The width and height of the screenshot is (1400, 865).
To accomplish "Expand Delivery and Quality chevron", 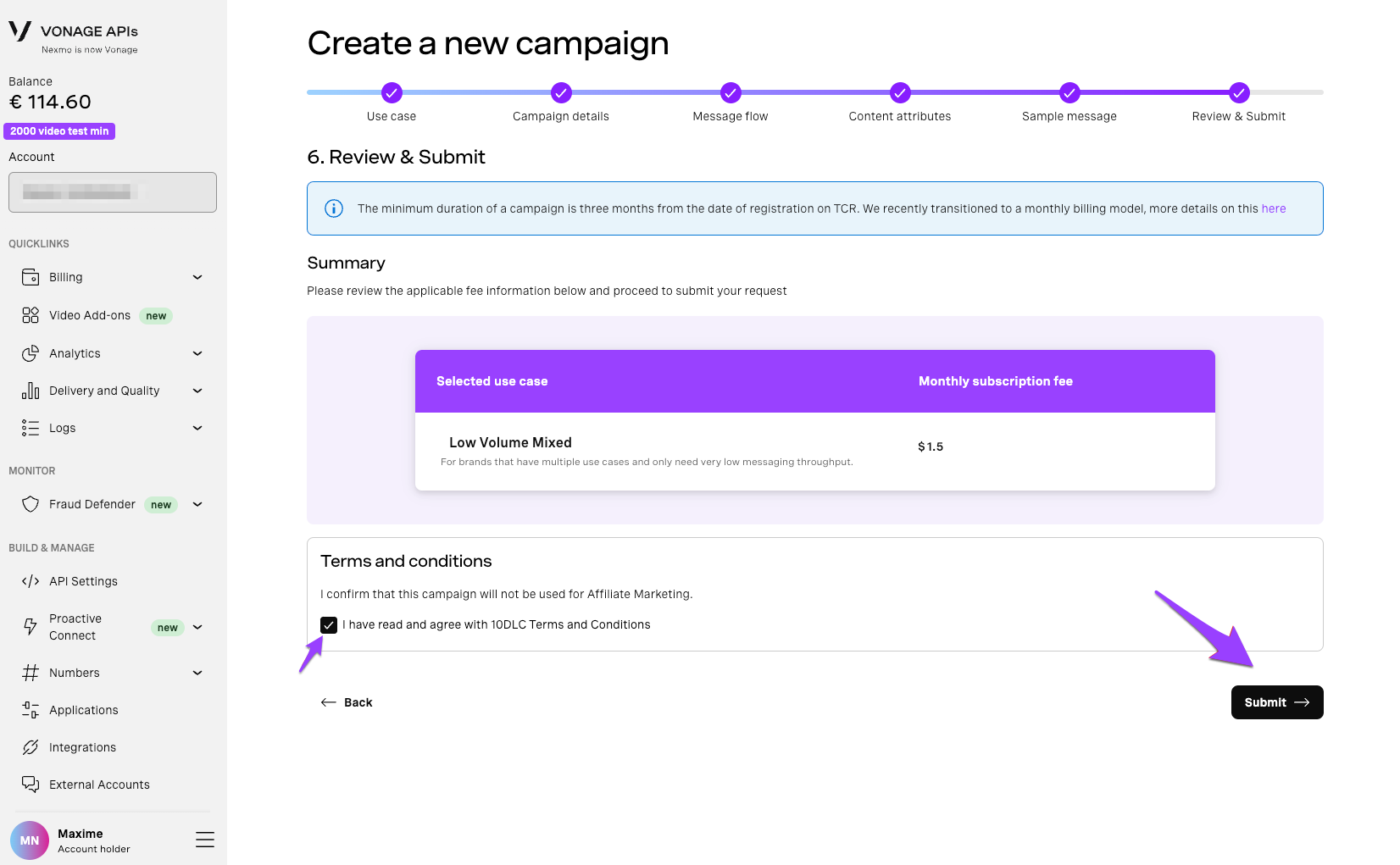I will click(x=197, y=391).
